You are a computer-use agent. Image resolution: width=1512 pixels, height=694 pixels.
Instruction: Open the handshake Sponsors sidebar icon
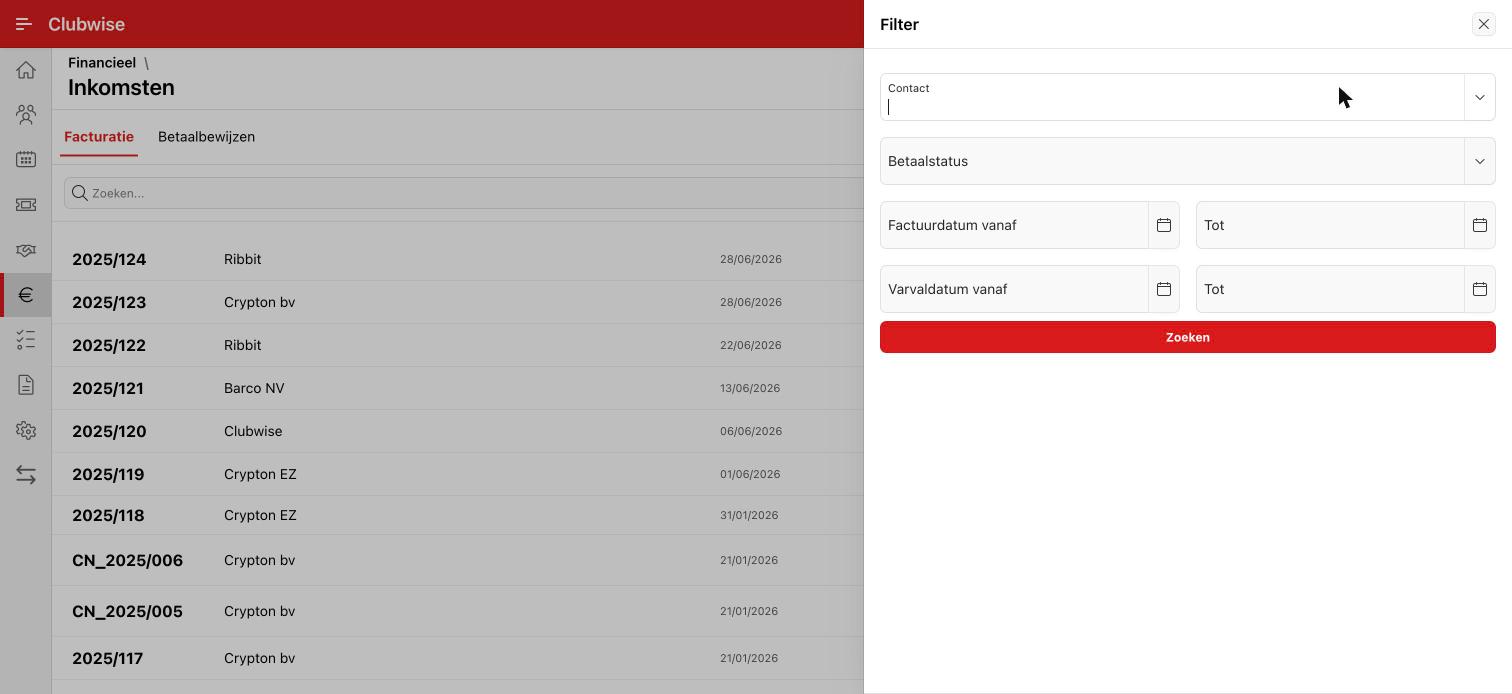click(26, 250)
